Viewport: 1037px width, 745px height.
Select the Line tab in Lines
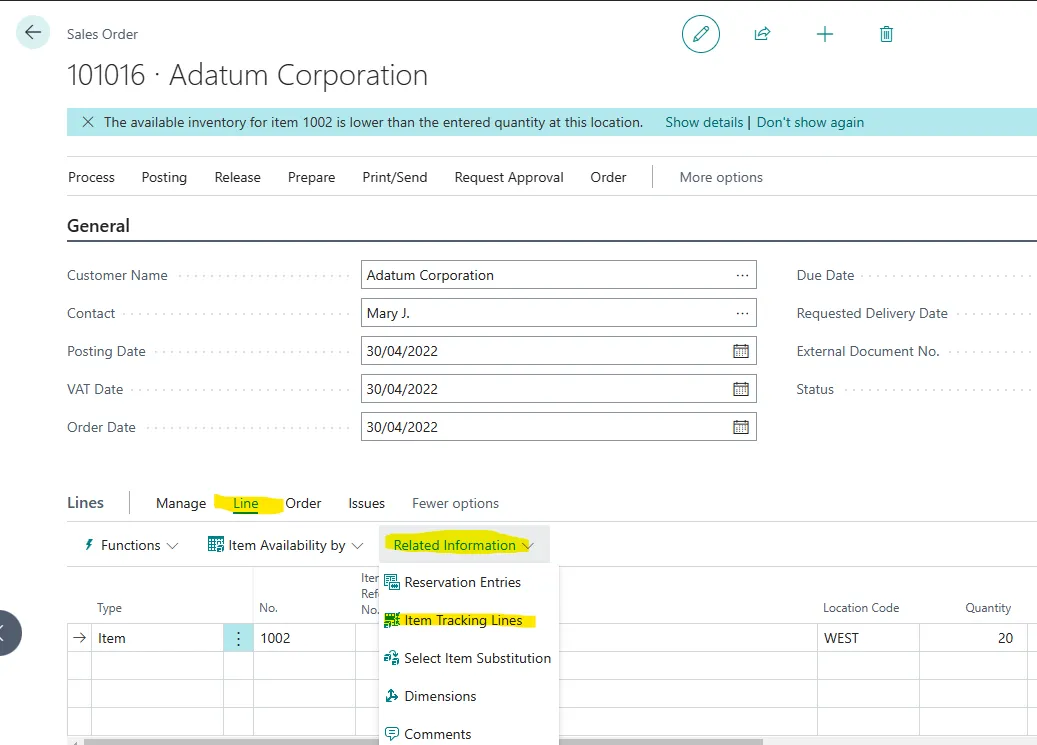click(x=245, y=504)
